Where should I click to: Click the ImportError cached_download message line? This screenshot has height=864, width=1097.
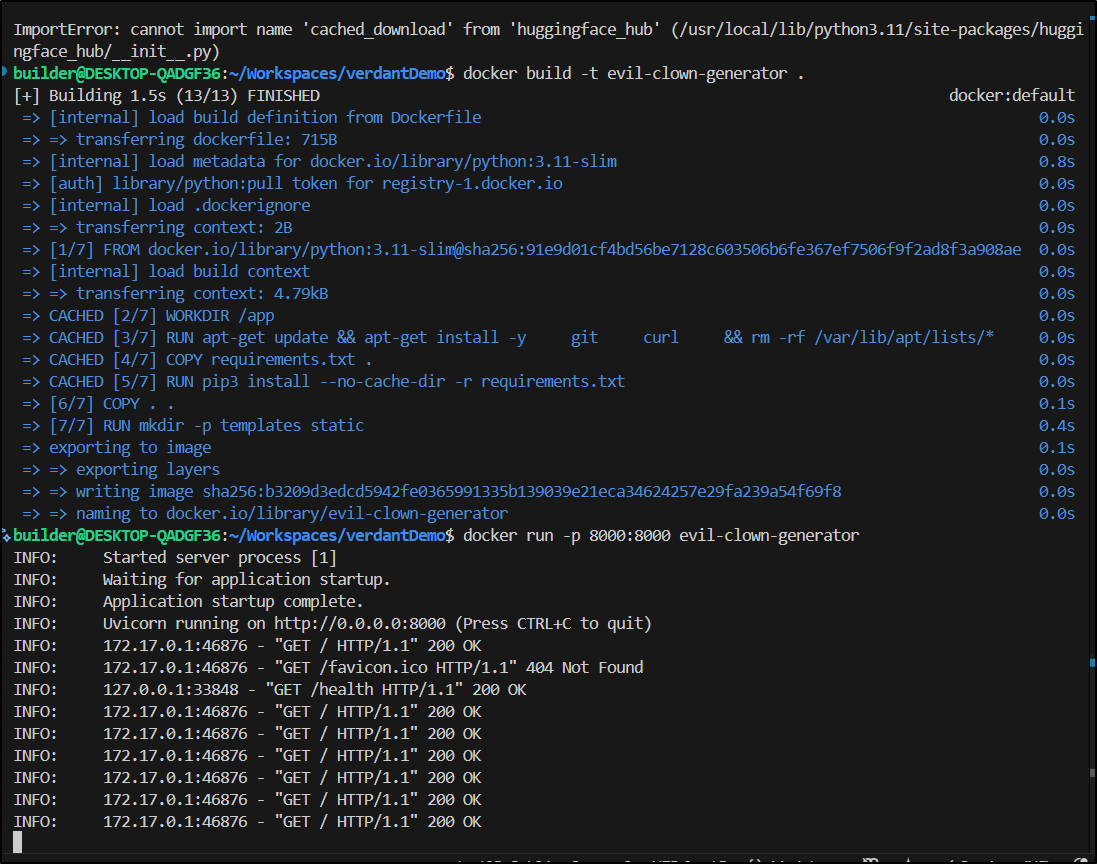[x=300, y=30]
